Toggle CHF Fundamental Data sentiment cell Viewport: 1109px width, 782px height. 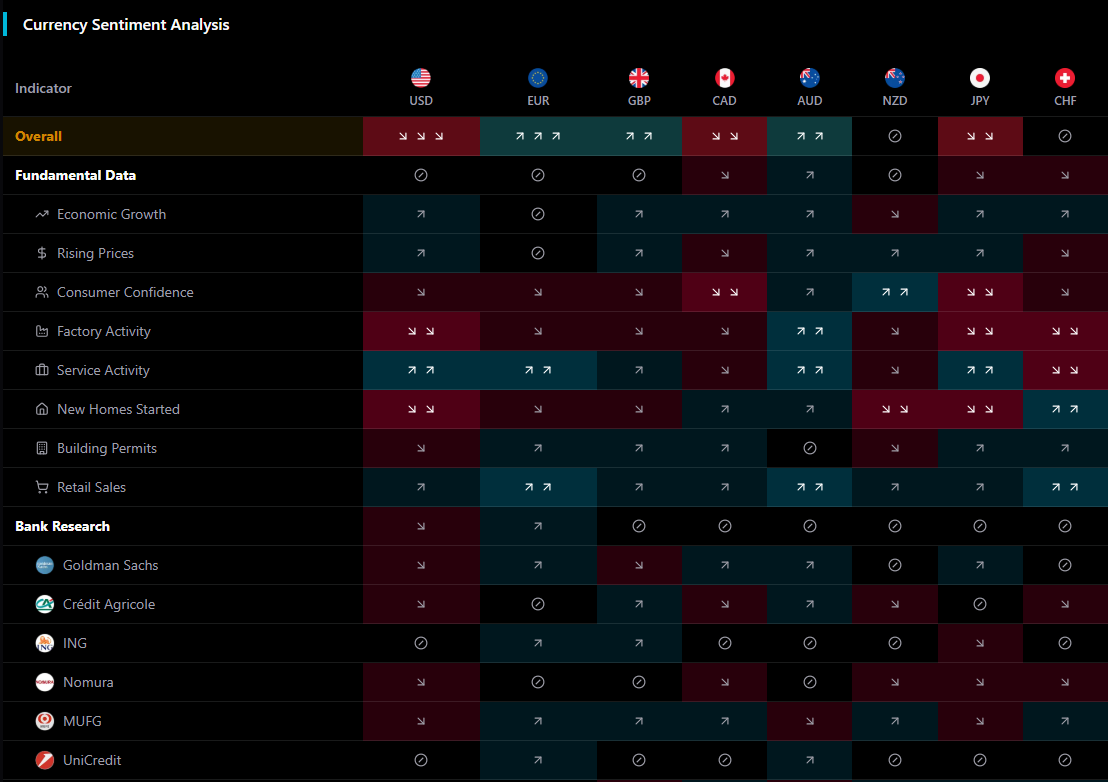[1065, 174]
